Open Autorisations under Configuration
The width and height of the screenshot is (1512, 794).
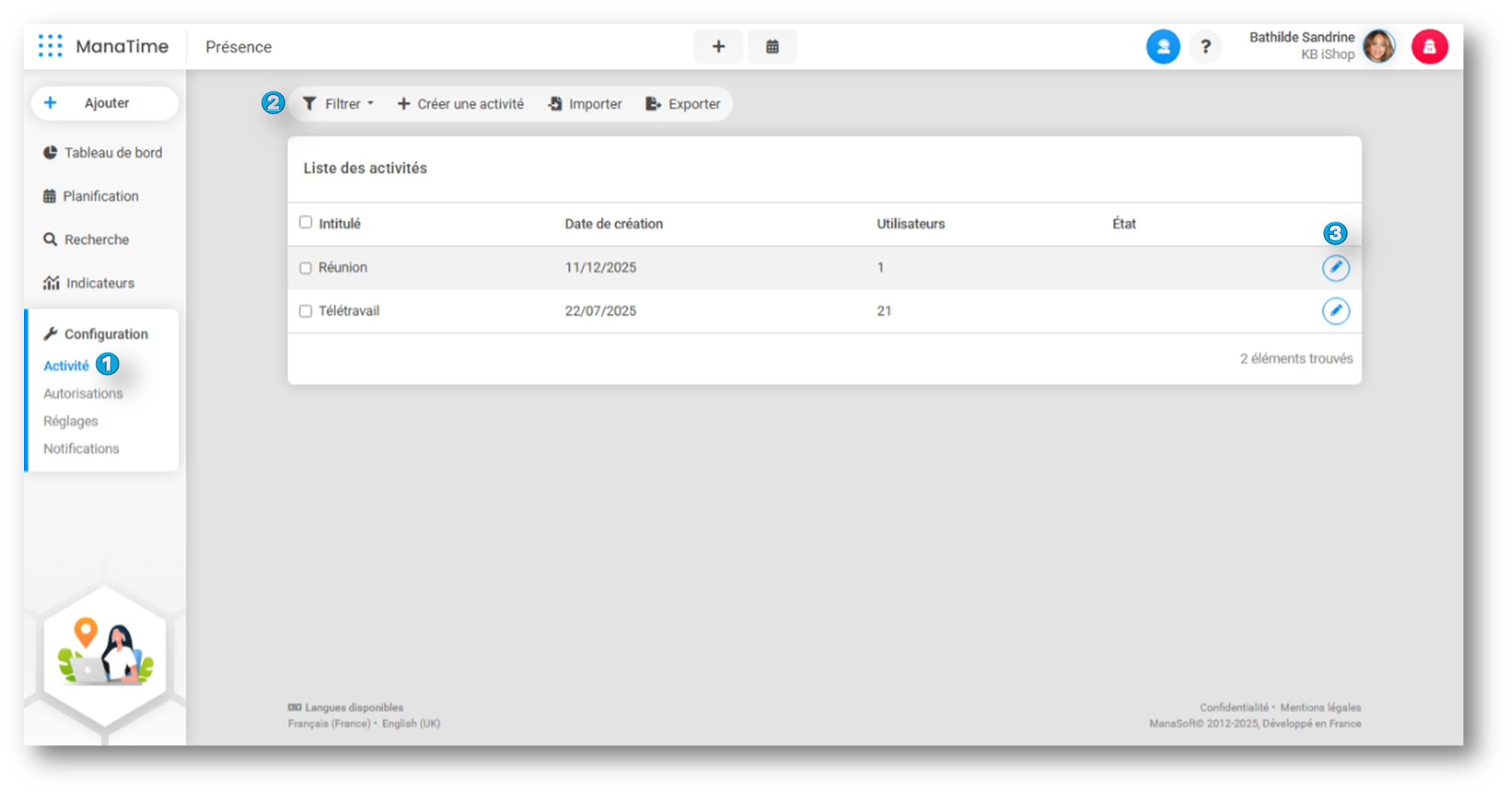[x=83, y=393]
